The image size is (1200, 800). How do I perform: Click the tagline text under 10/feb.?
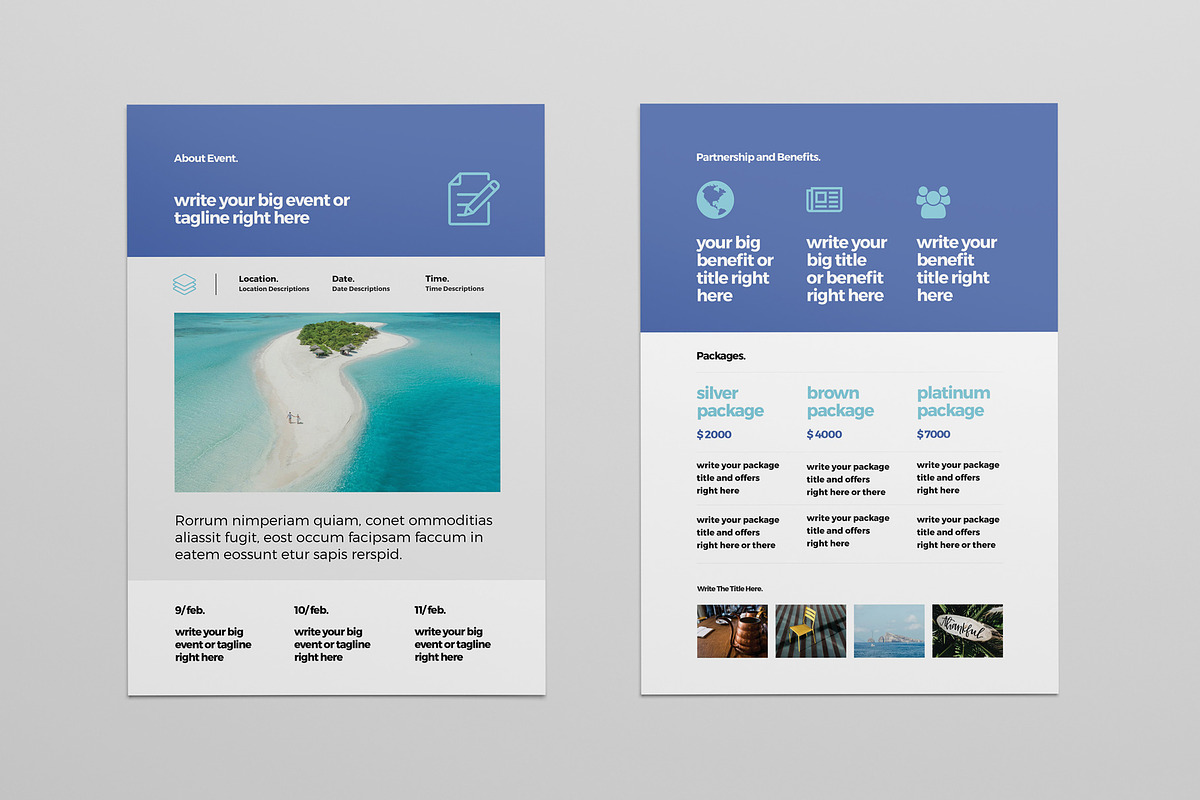332,645
